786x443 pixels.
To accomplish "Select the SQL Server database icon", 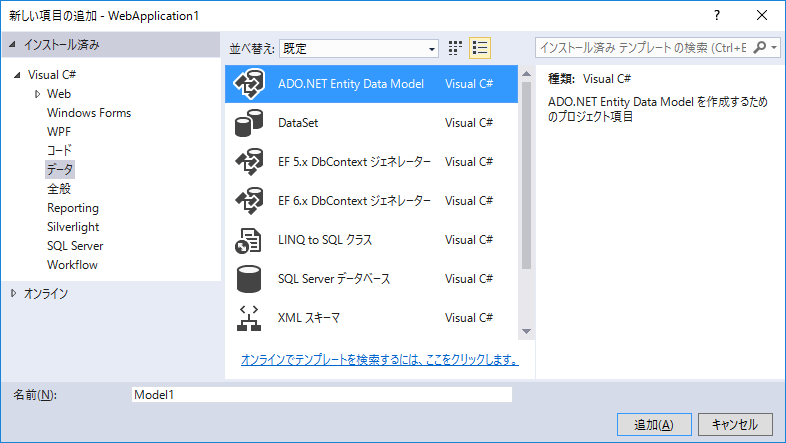I will pyautogui.click(x=249, y=279).
